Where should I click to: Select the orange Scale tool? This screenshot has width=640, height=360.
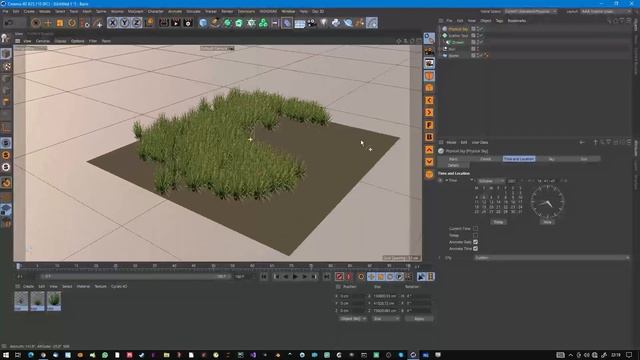pyautogui.click(x=60, y=23)
